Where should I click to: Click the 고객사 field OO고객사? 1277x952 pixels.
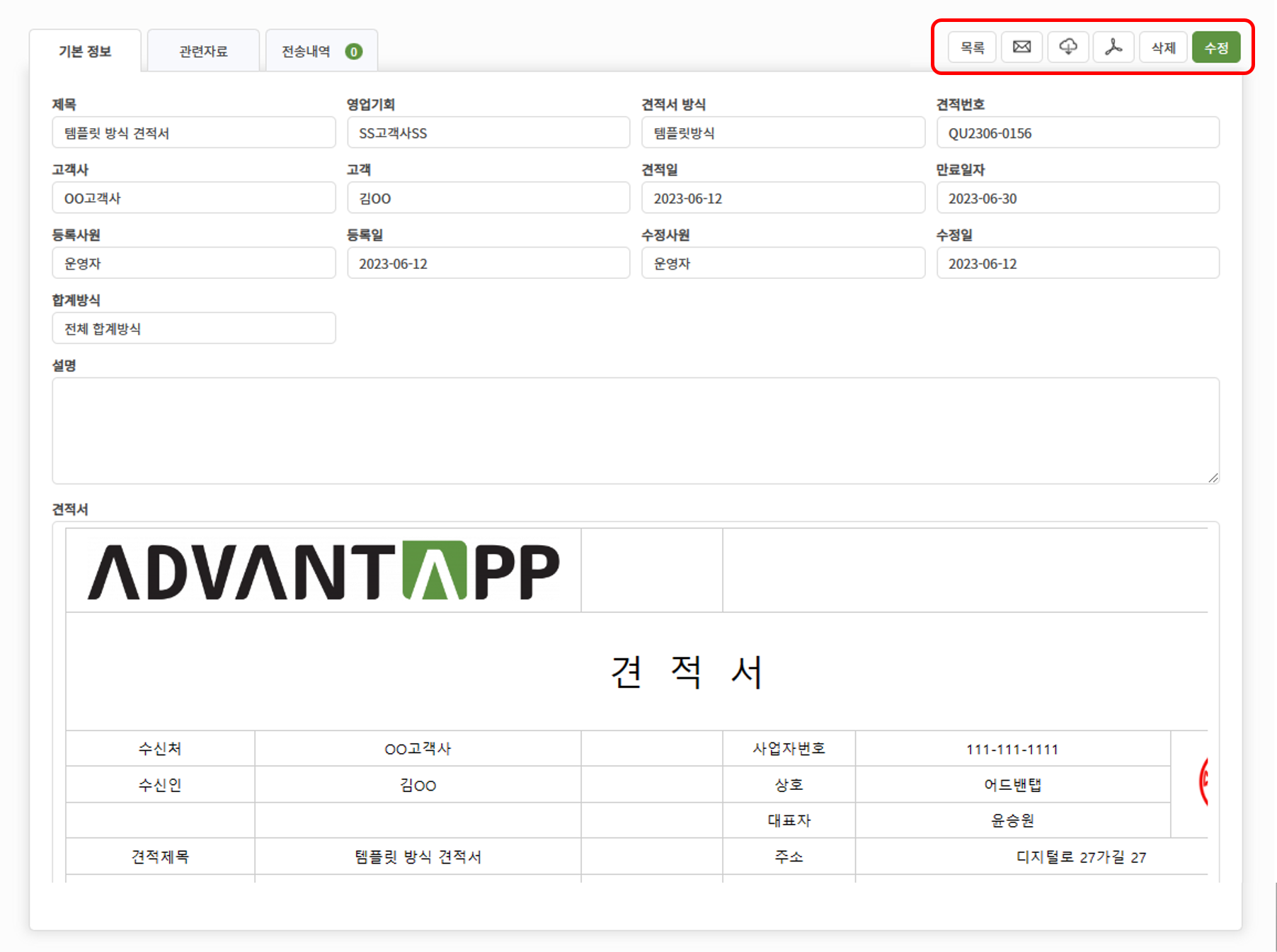coord(194,197)
